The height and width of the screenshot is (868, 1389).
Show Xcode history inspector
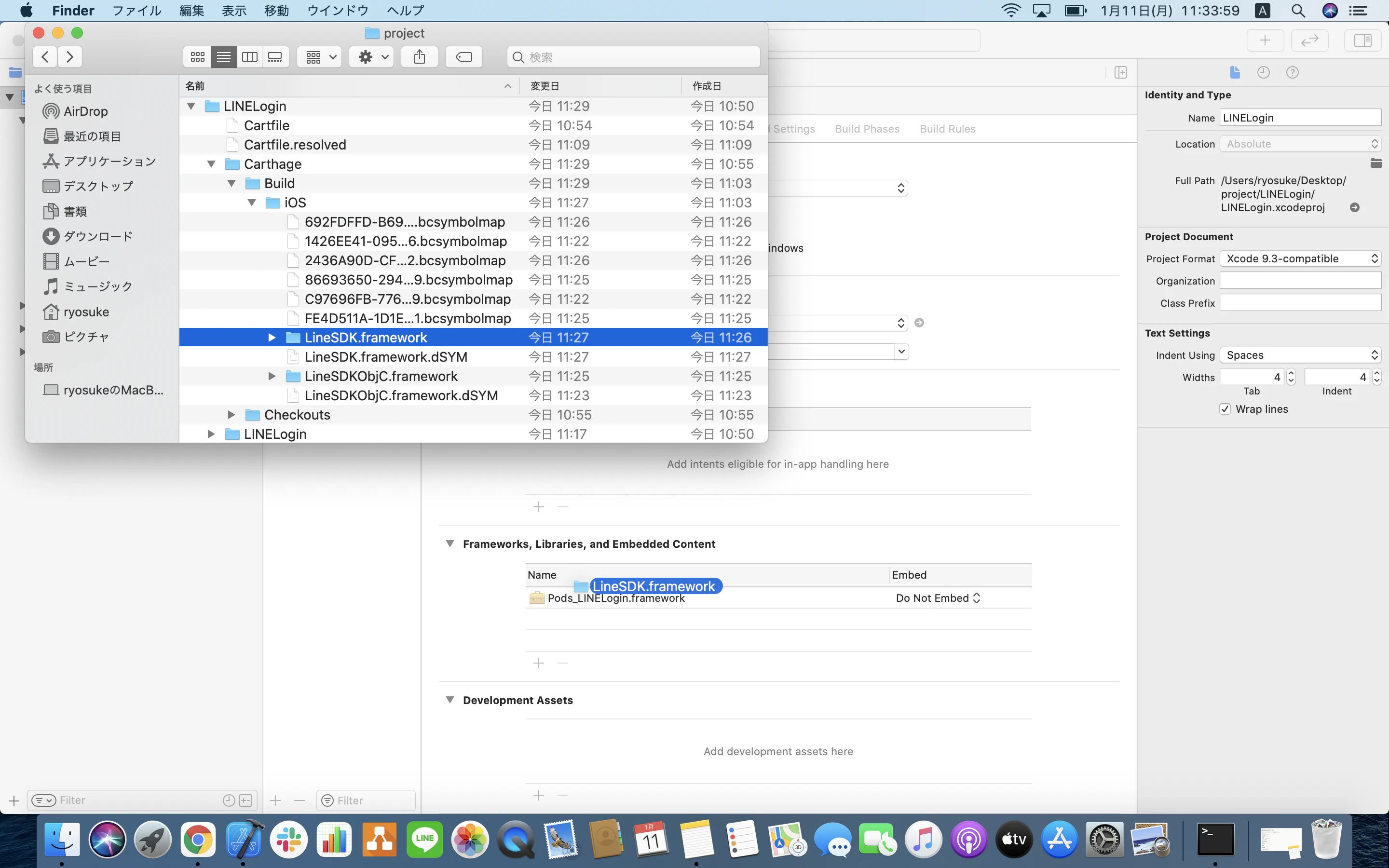point(1263,72)
